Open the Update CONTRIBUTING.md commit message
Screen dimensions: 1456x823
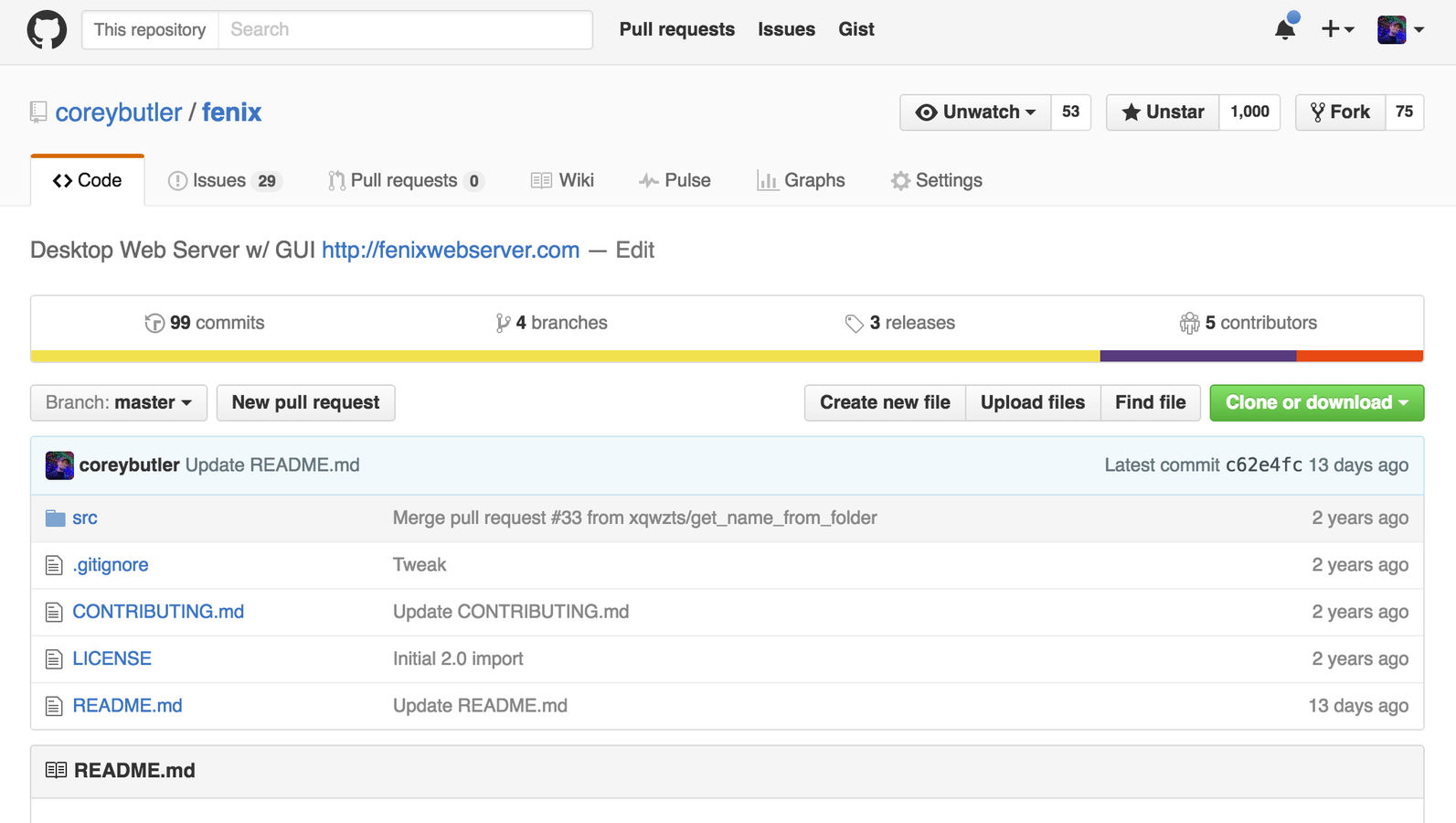tap(511, 612)
